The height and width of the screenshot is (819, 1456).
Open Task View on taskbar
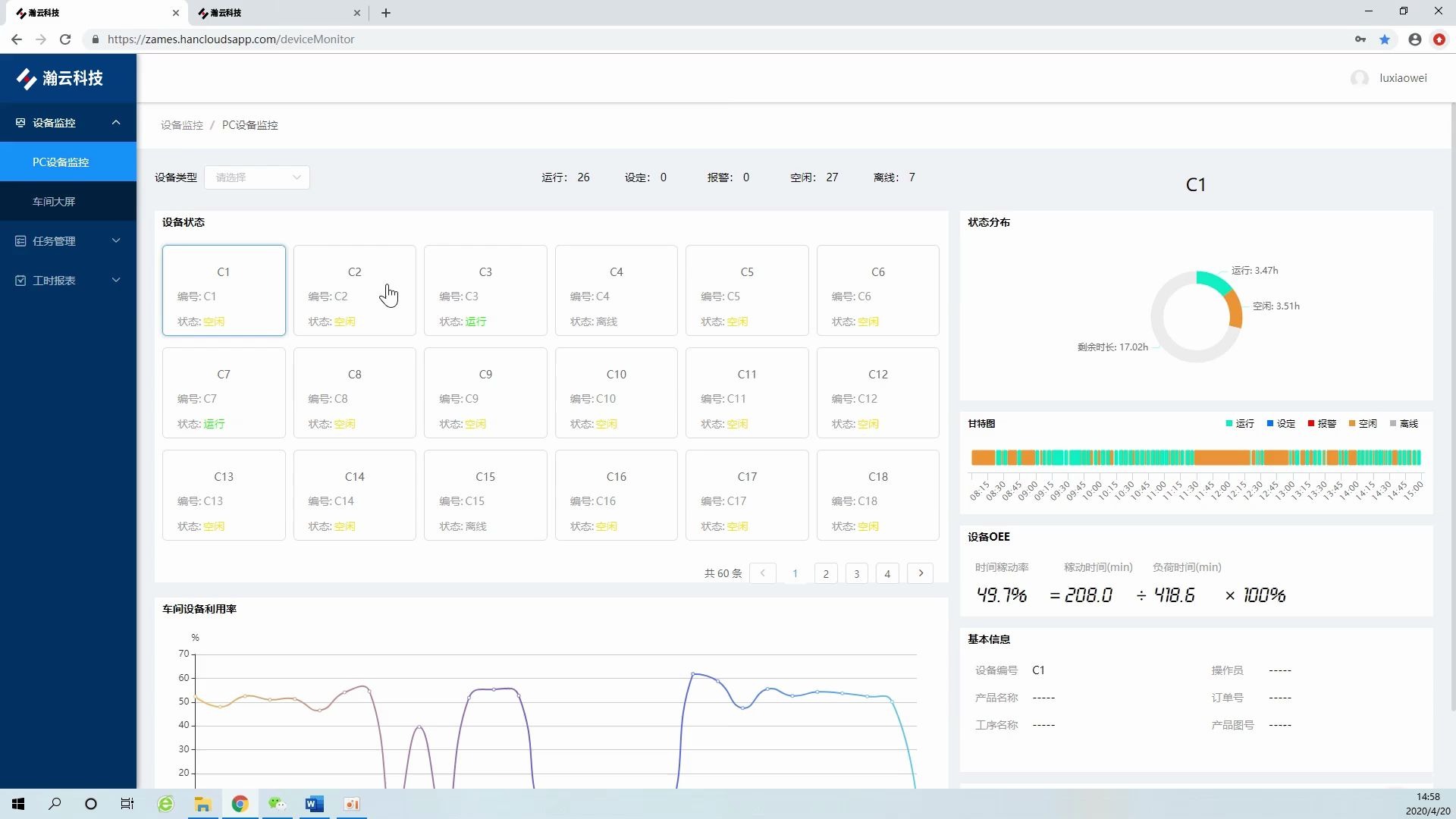(127, 804)
